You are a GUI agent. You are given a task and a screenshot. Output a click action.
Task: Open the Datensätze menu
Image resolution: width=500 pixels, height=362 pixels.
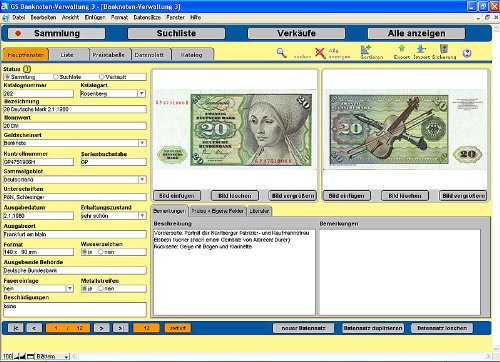(x=147, y=17)
